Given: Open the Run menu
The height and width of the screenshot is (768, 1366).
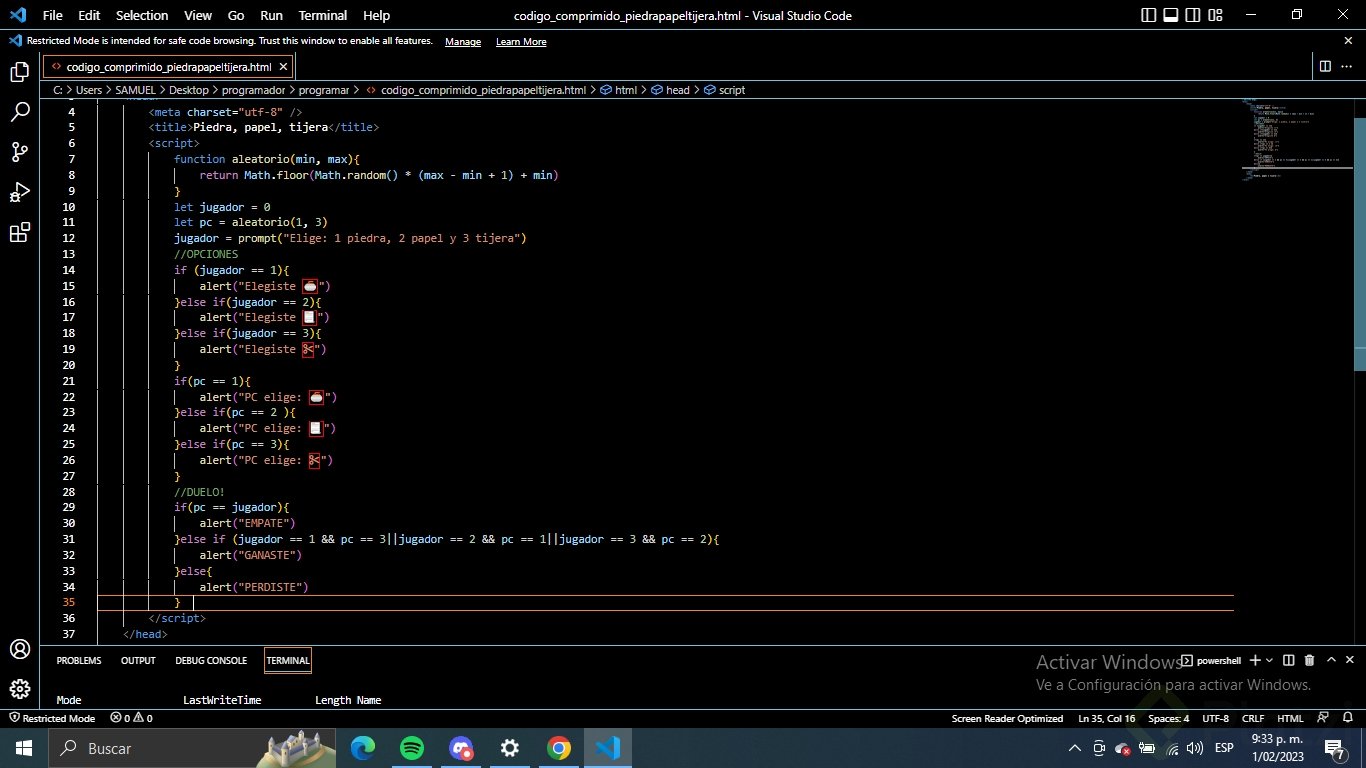Looking at the screenshot, I should click(271, 15).
